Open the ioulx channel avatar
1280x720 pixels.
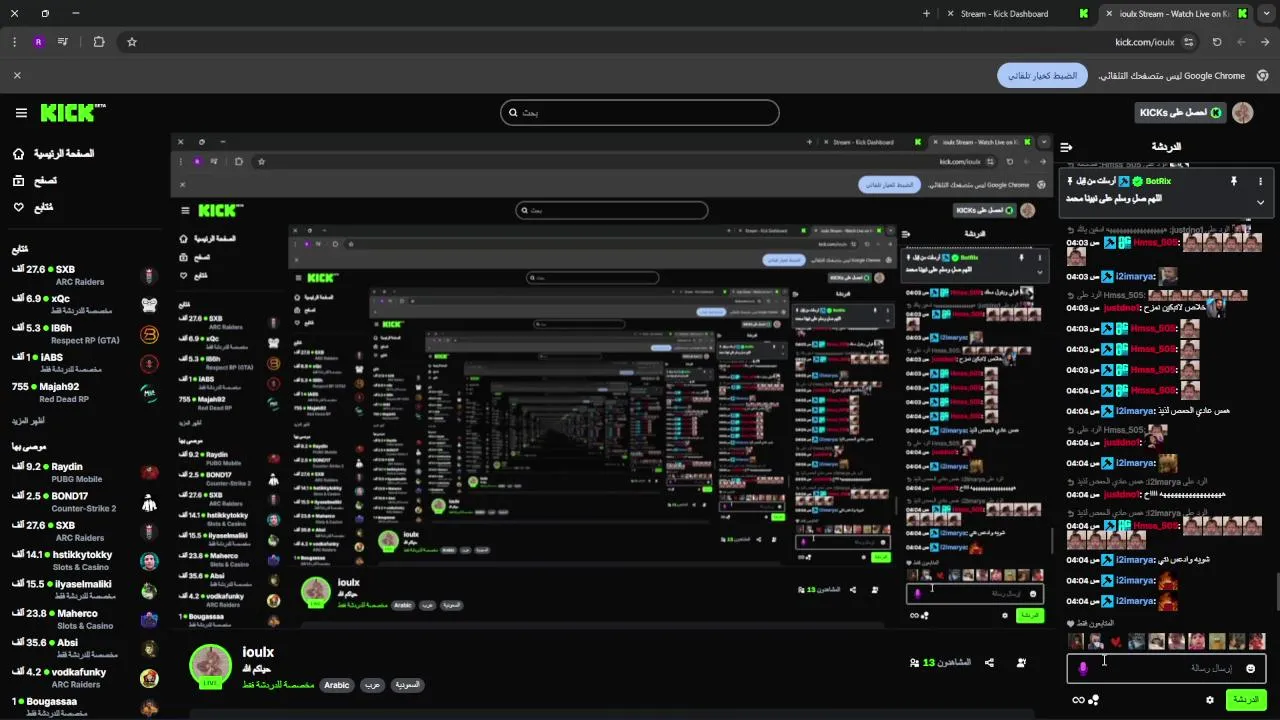tap(210, 666)
